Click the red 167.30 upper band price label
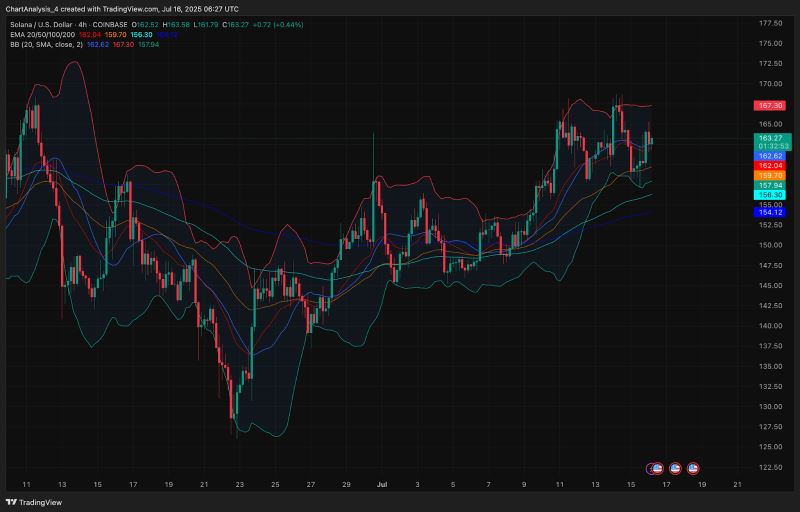This screenshot has height=512, width=800. [770, 105]
